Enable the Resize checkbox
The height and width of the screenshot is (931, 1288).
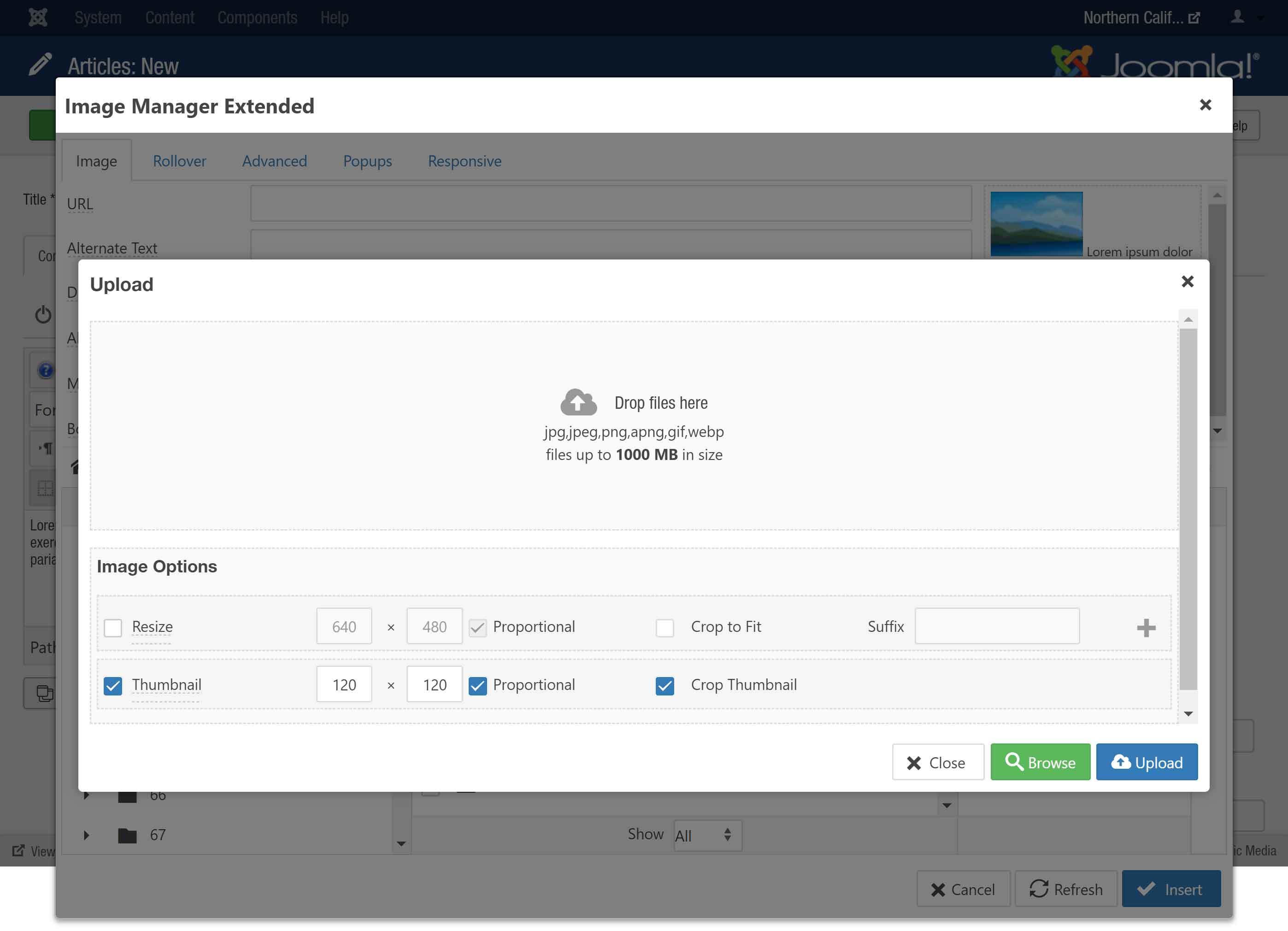(x=113, y=628)
